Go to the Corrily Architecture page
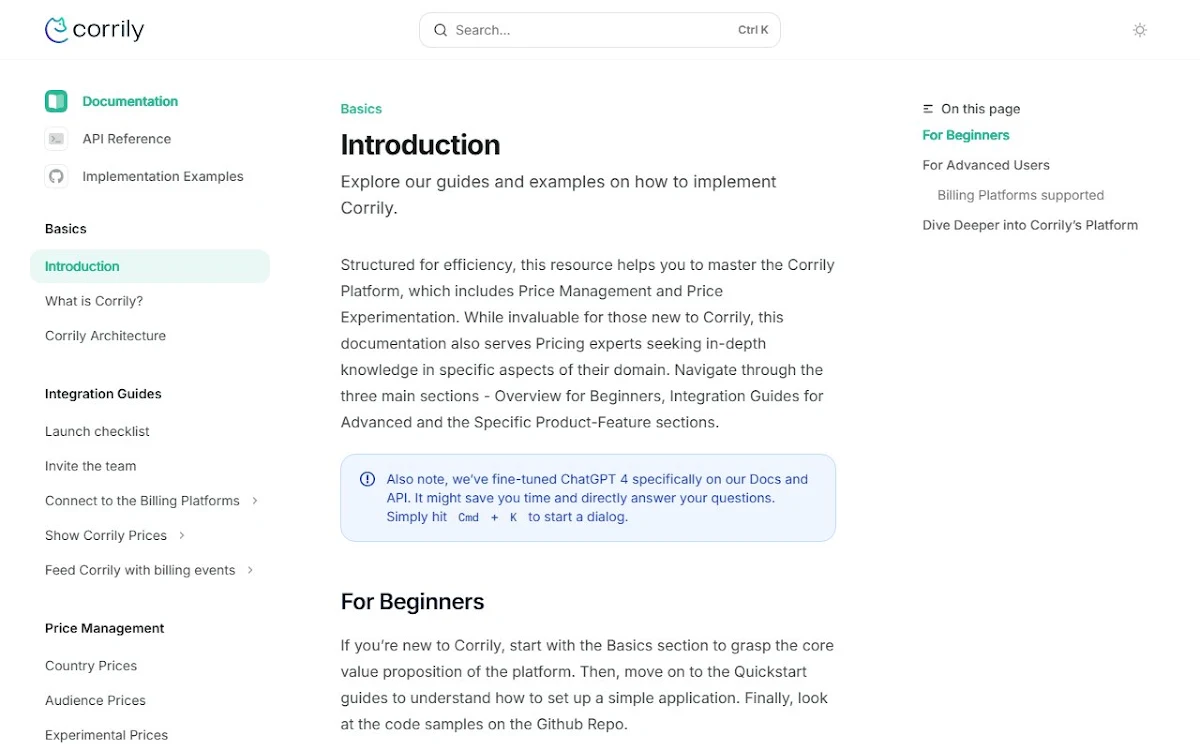The width and height of the screenshot is (1200, 750). pos(105,336)
